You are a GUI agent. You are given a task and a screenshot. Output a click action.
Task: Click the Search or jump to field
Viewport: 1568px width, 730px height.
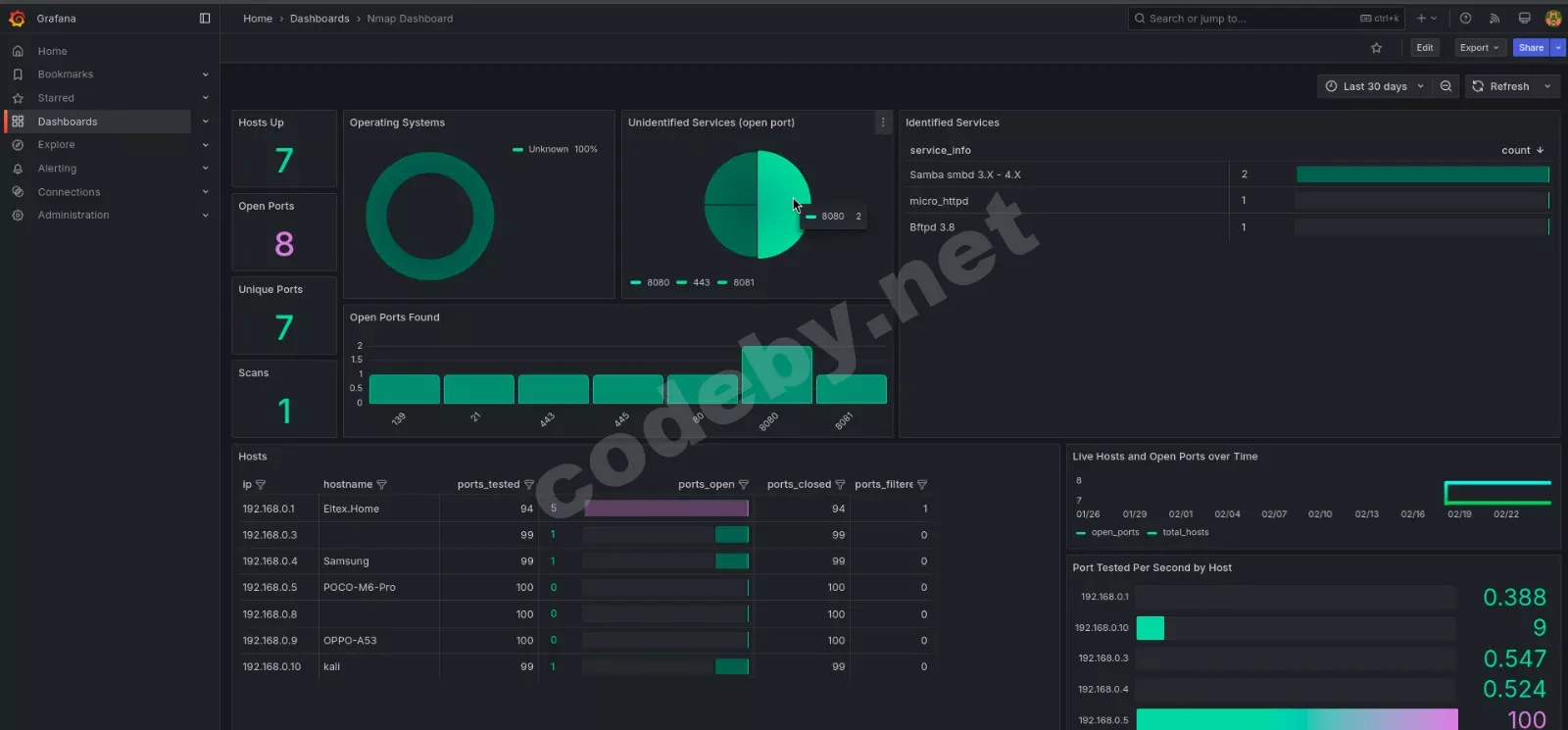[x=1245, y=19]
